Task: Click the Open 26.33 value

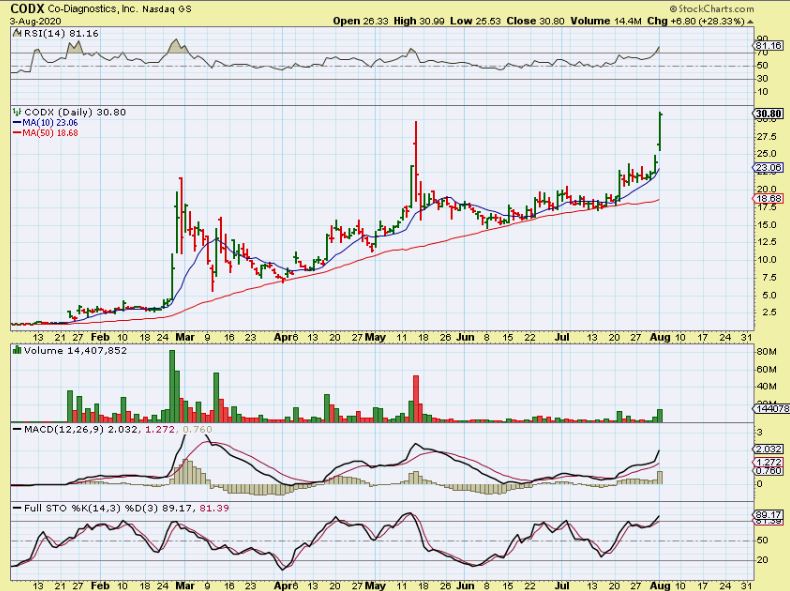Action: tap(360, 21)
